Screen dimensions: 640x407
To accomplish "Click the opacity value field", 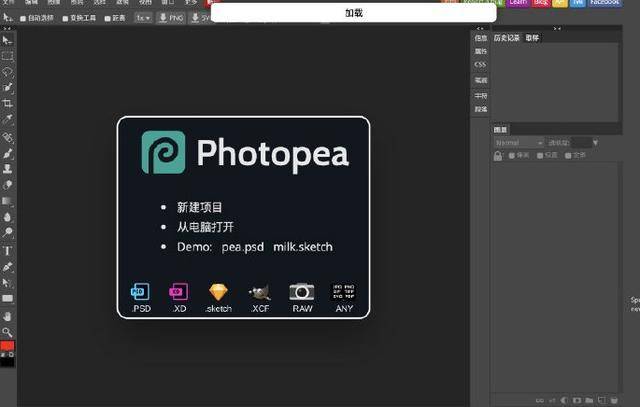I will pyautogui.click(x=581, y=143).
